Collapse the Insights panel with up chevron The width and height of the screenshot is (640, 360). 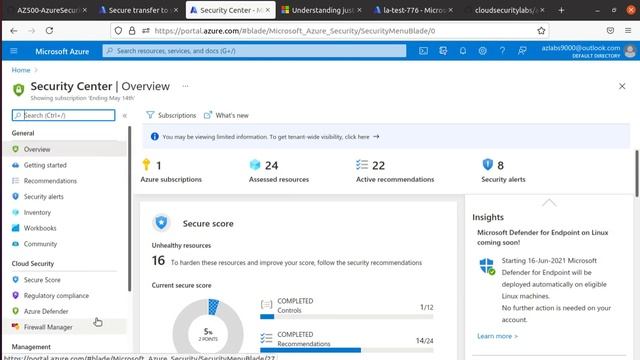549,203
